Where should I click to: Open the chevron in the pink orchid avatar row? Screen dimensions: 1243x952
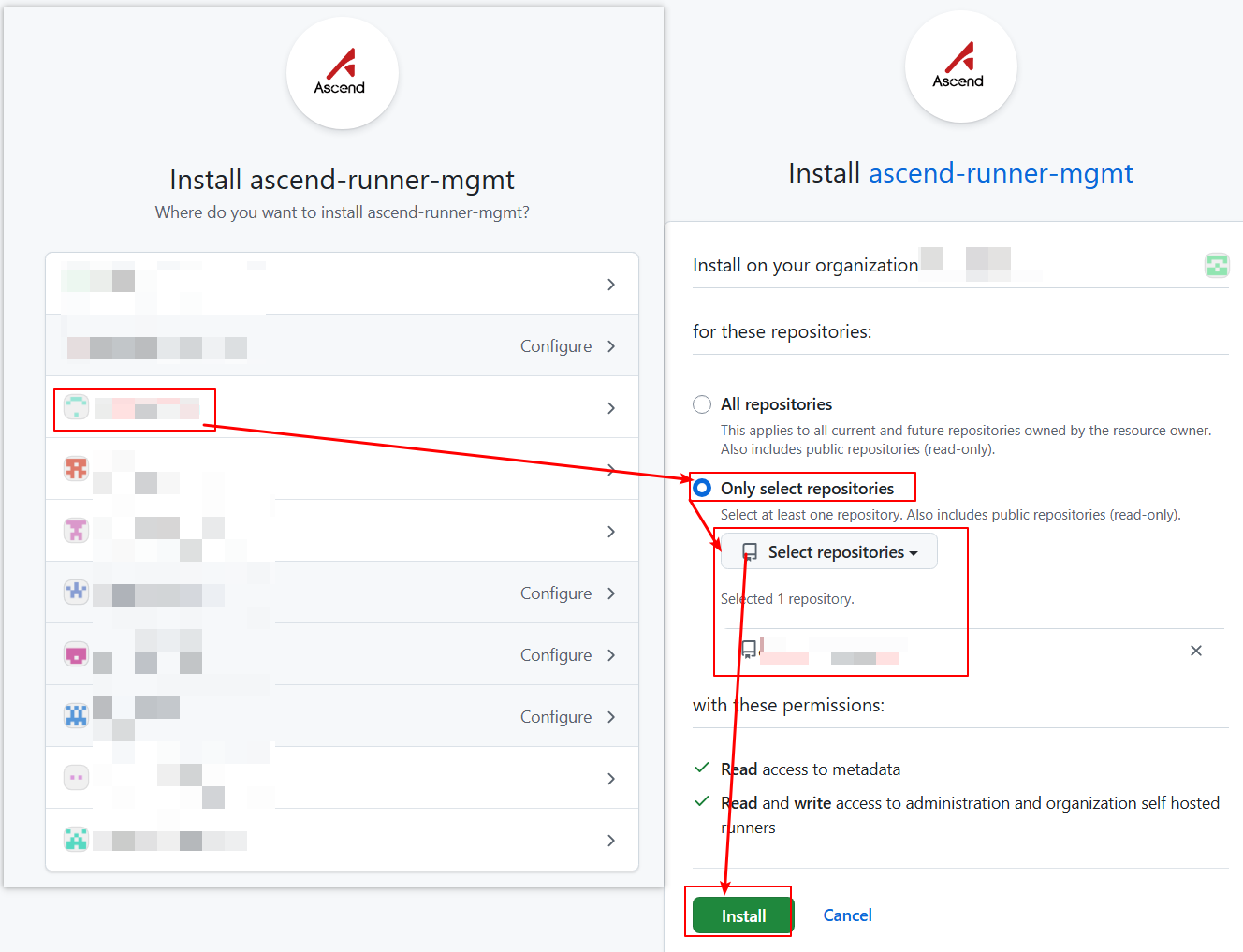[611, 532]
